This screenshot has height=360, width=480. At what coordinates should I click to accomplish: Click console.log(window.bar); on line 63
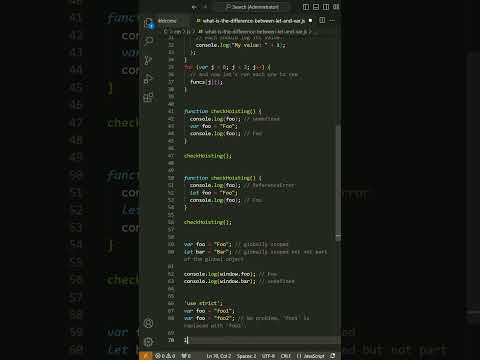tap(219, 281)
